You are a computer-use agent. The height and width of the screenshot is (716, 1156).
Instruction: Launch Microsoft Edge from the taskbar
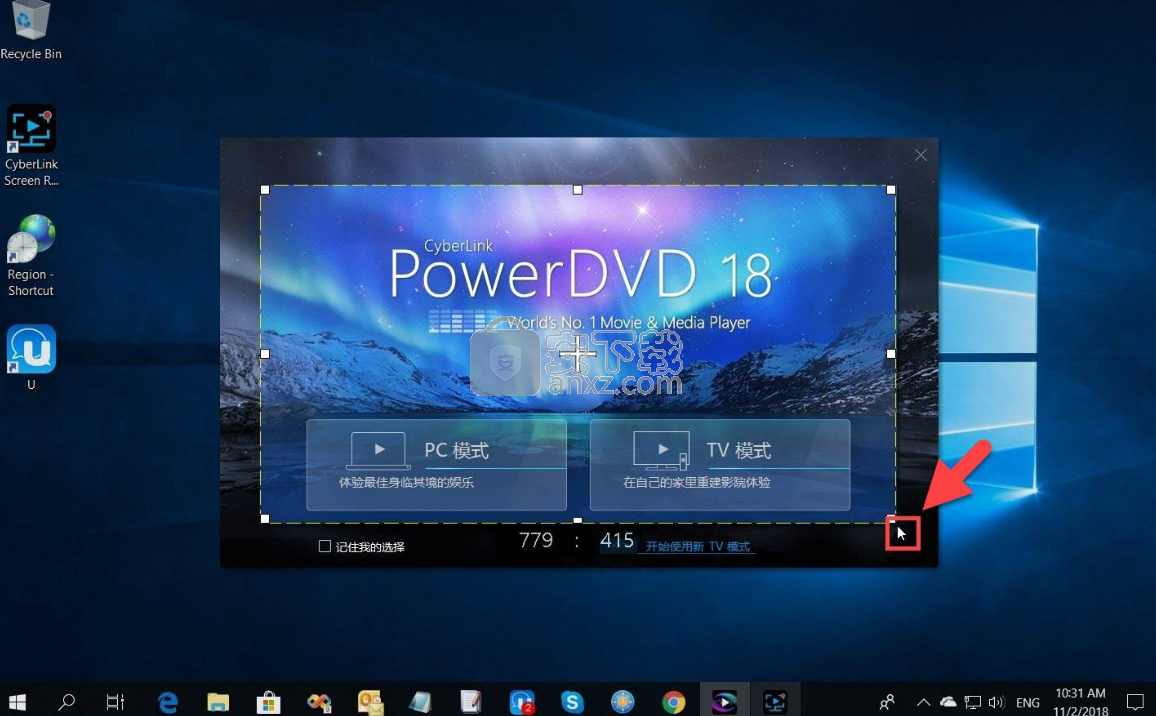point(168,701)
